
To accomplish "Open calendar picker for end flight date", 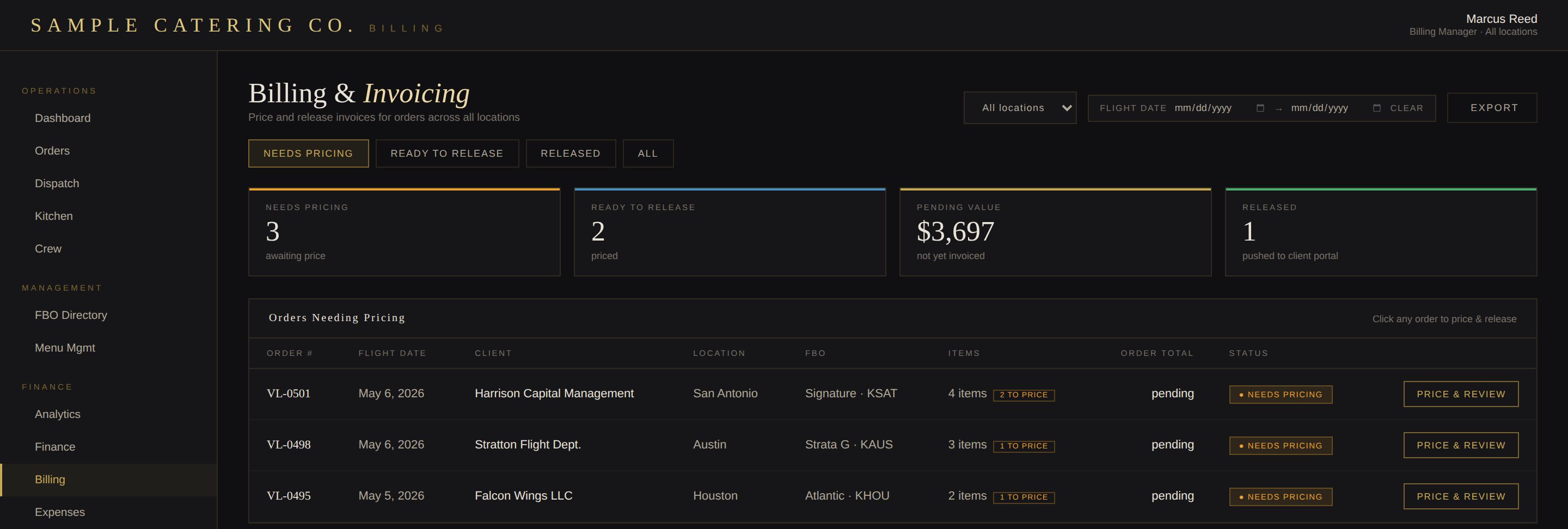I will pos(1376,108).
